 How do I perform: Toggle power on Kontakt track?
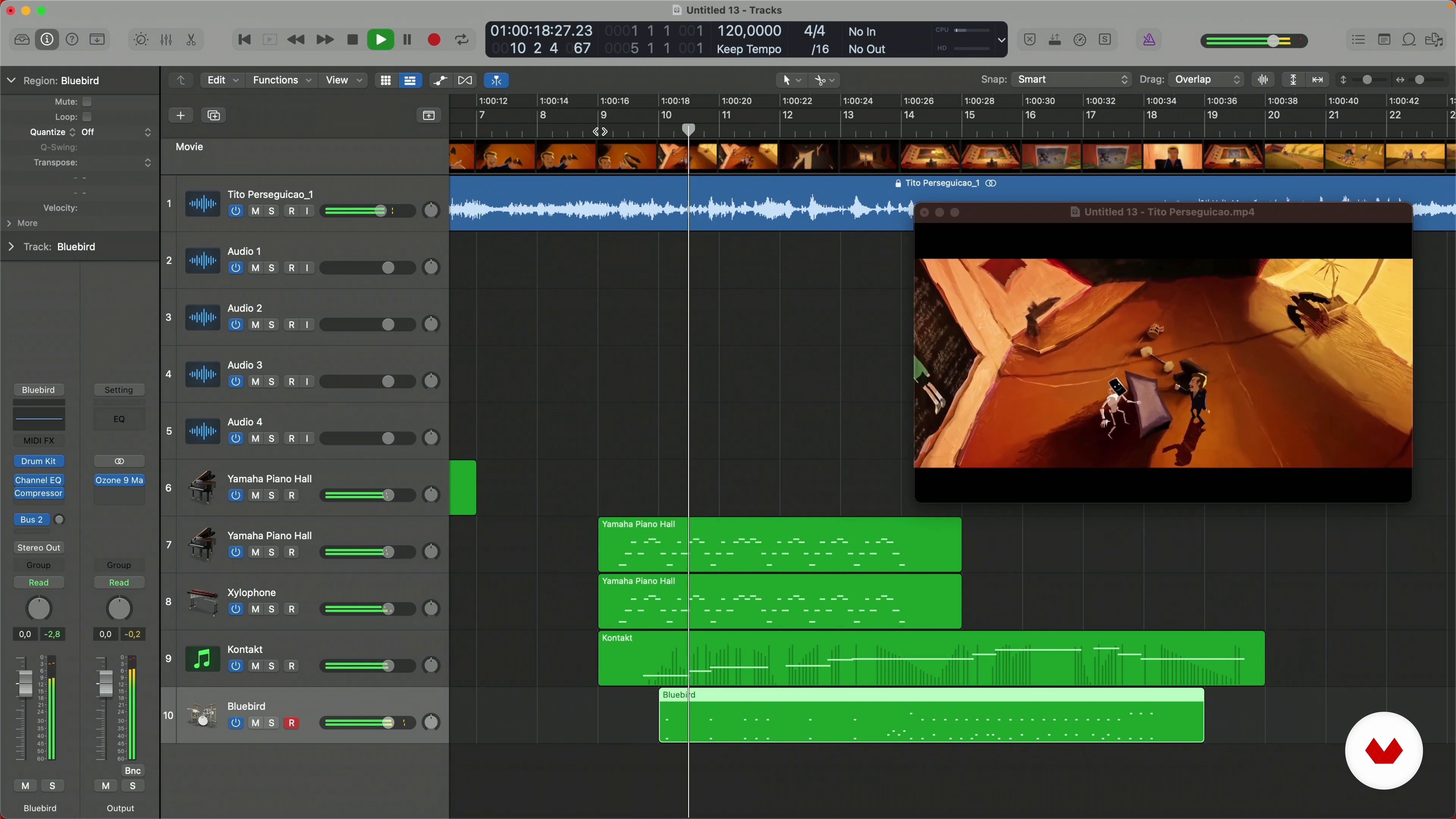coord(236,666)
